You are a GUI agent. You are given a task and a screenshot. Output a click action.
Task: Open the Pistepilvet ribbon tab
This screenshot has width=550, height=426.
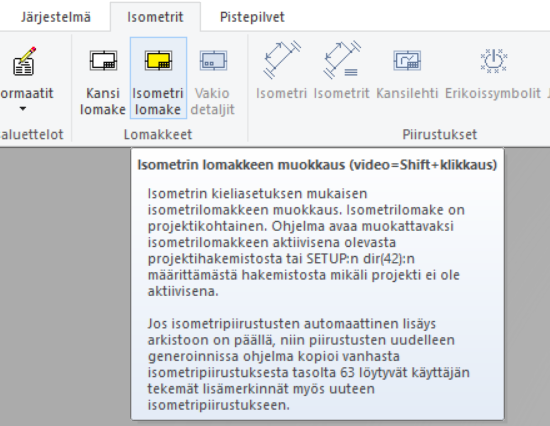tap(252, 17)
